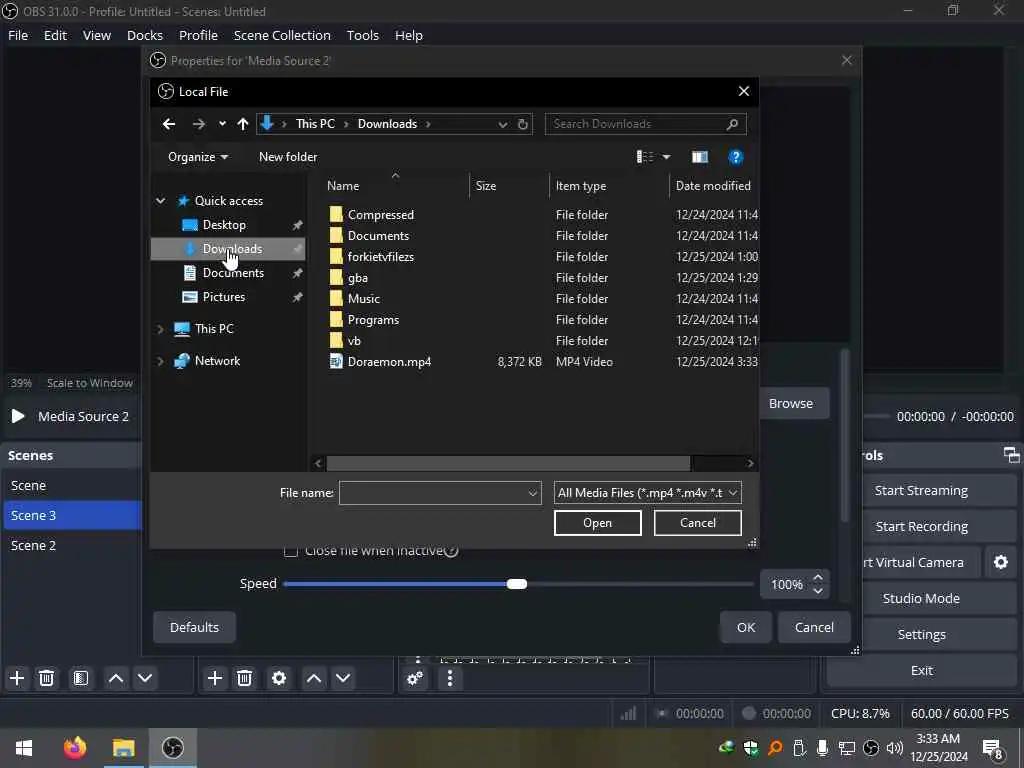Play Media Source 2
Screen dimensions: 1024x768
[x=18, y=416]
